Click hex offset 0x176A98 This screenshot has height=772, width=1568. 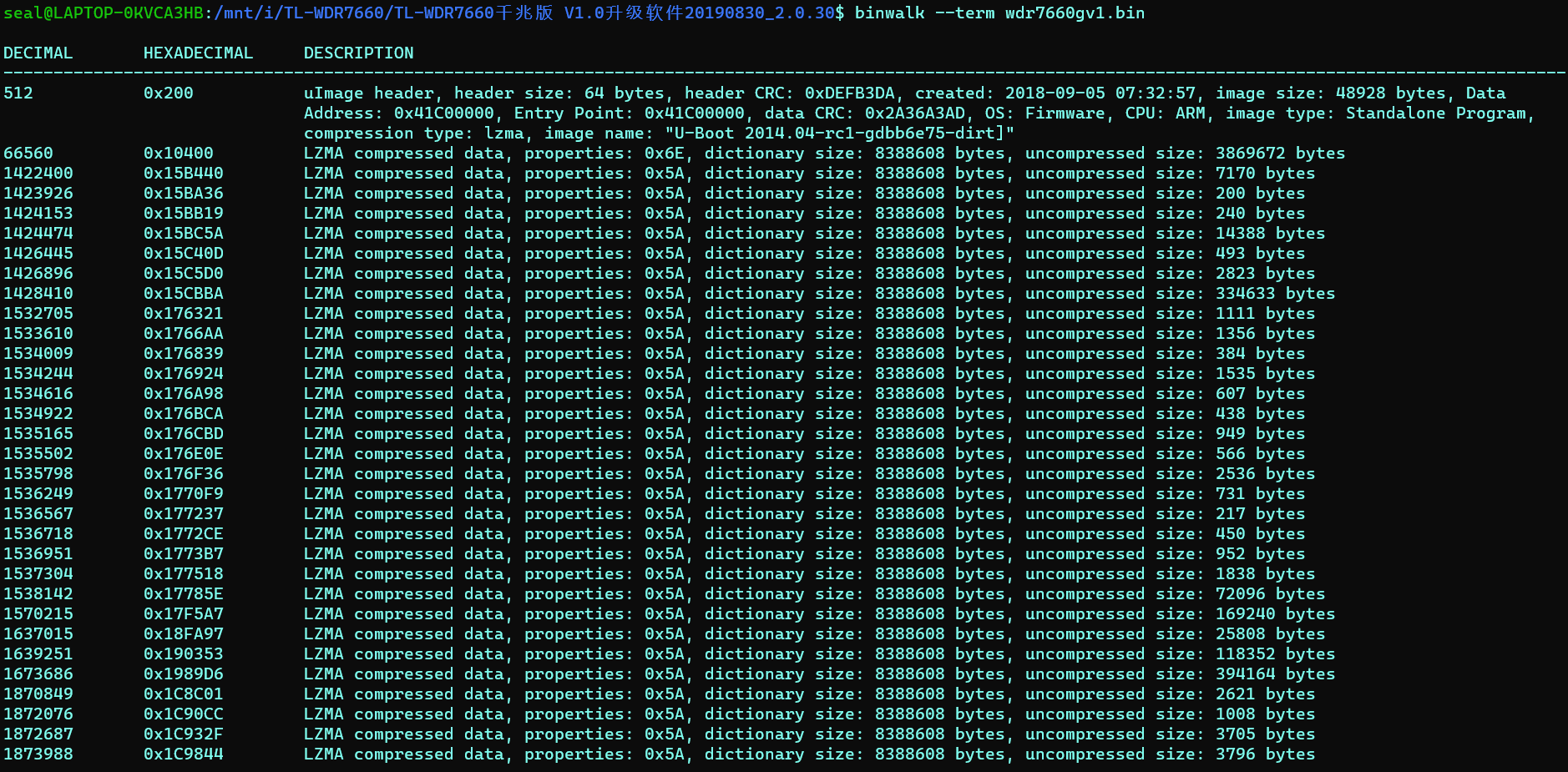coord(183,393)
